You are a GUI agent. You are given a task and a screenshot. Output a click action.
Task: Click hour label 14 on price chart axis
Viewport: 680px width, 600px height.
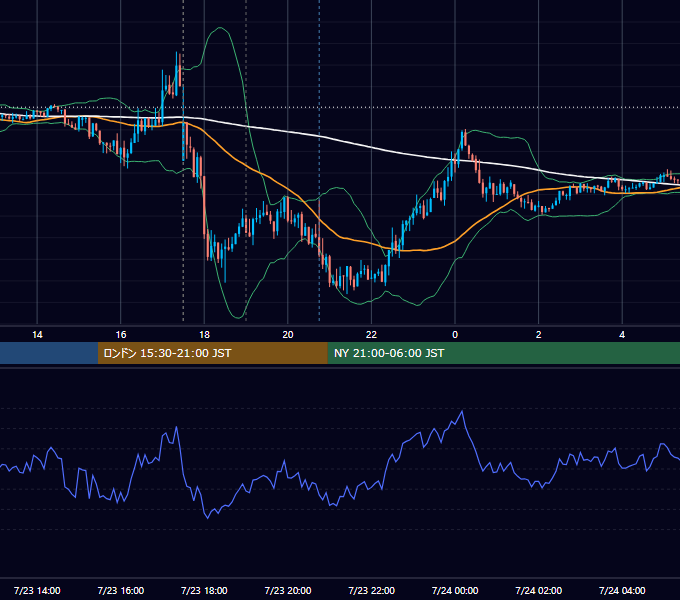pyautogui.click(x=37, y=335)
